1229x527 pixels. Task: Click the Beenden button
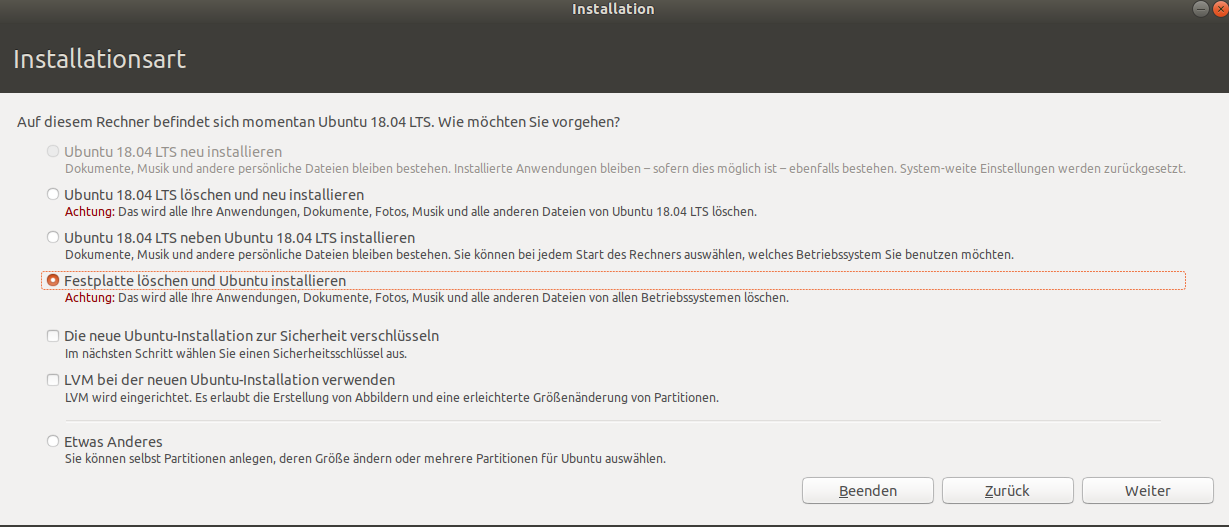[868, 491]
